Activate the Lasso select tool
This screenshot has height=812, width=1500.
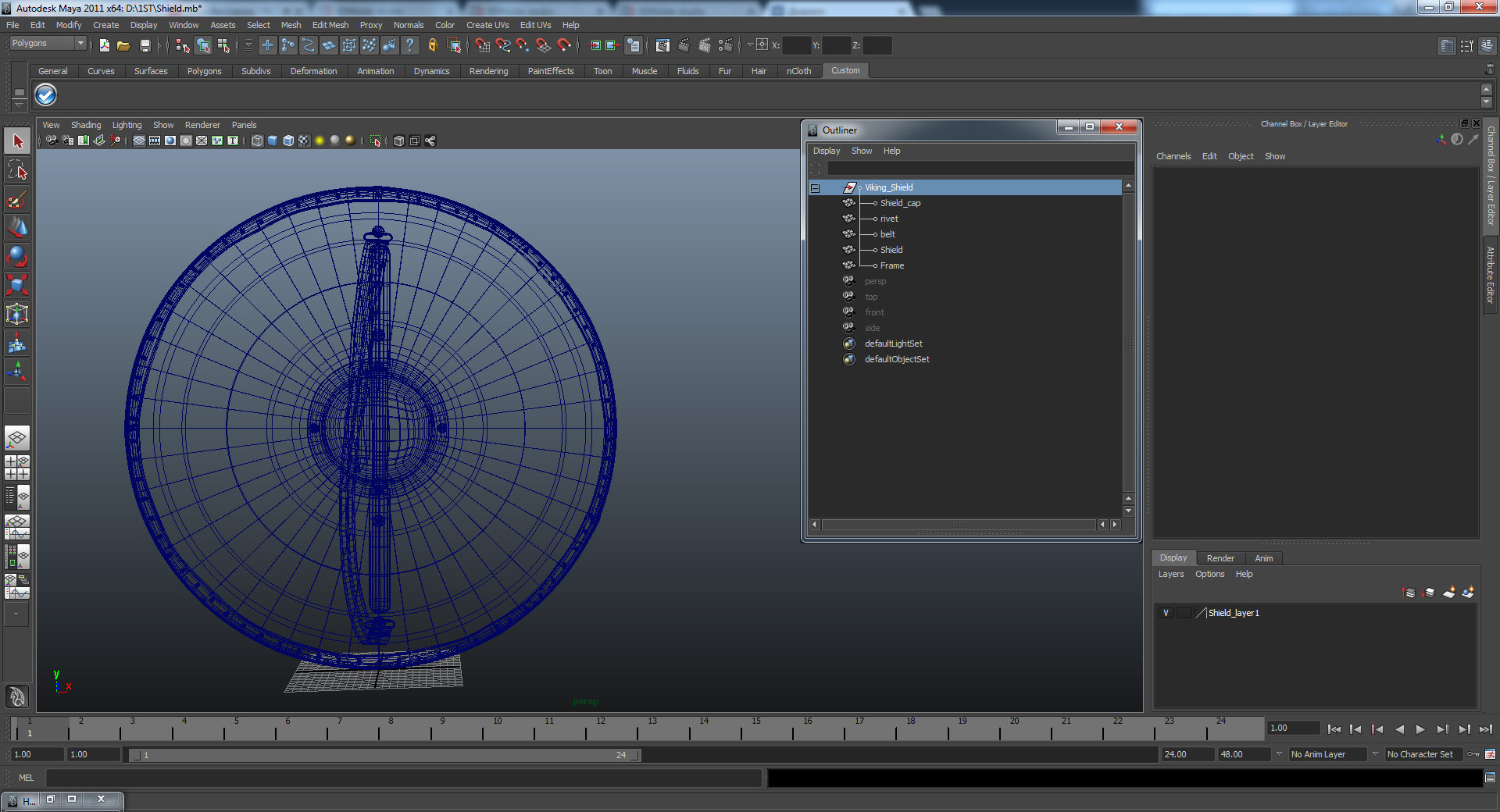pos(17,170)
